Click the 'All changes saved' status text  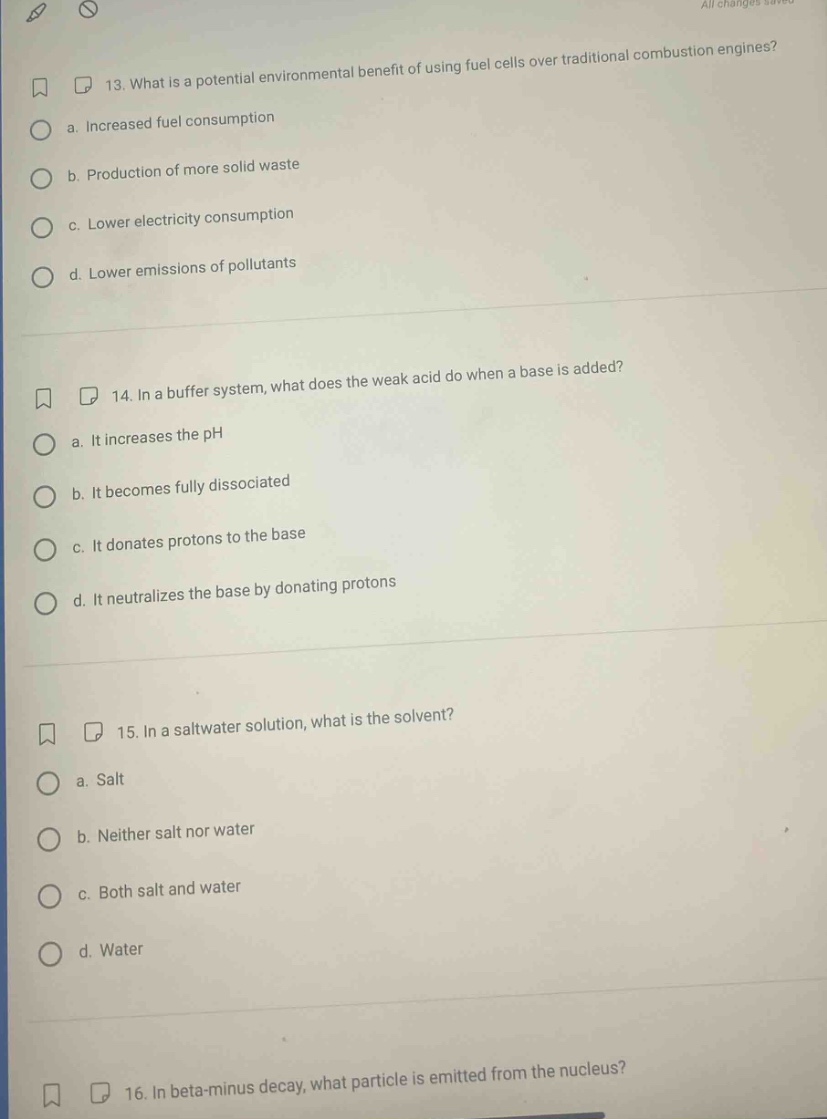(763, 4)
